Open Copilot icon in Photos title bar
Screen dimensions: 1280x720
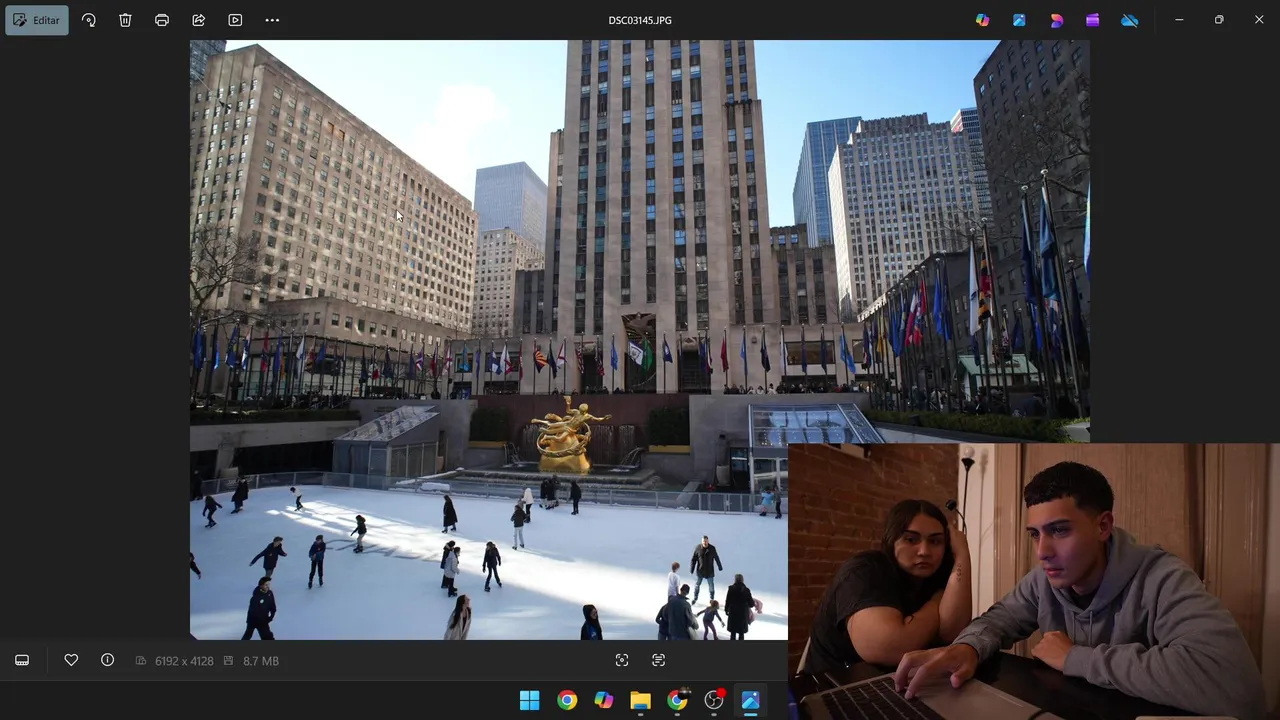coord(983,20)
